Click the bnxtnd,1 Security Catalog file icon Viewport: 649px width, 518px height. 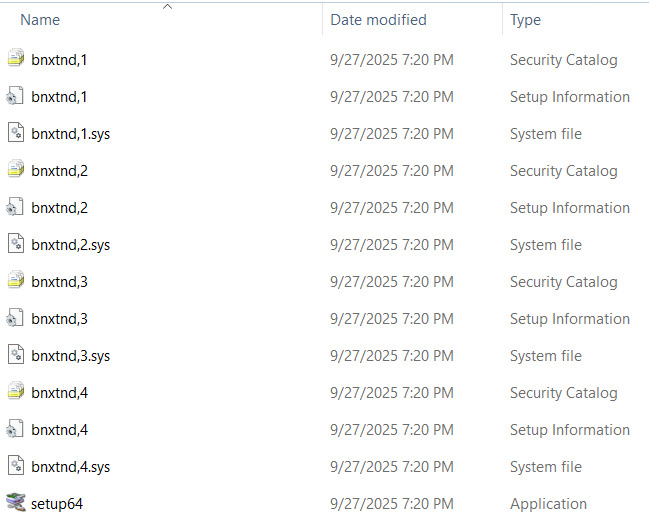(15, 60)
